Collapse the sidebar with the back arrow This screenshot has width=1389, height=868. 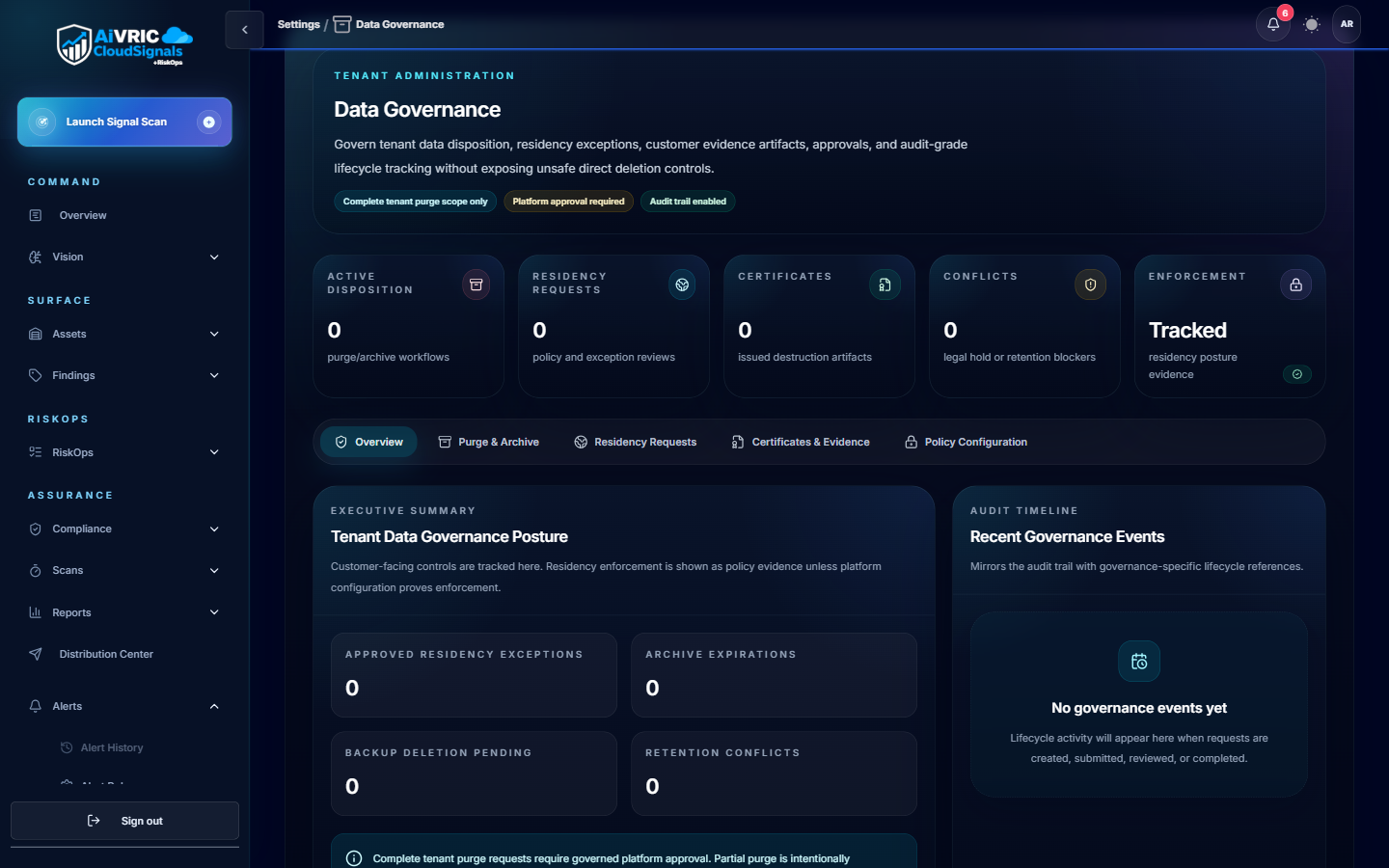click(x=244, y=30)
